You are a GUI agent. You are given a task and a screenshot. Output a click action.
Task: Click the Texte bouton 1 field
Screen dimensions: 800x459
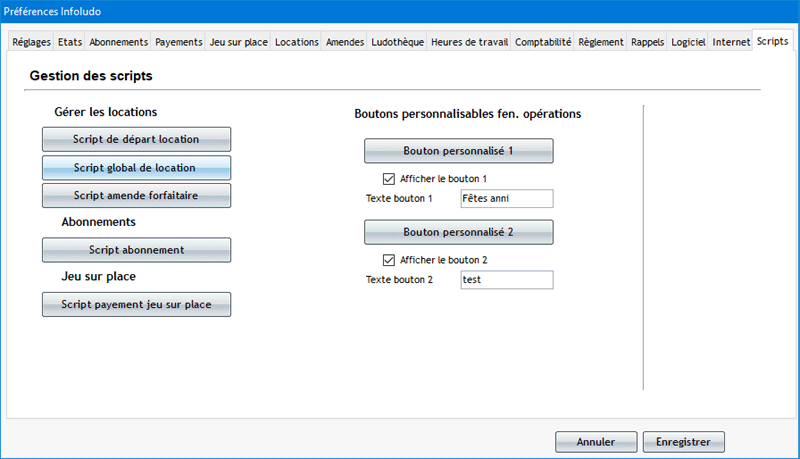click(506, 198)
